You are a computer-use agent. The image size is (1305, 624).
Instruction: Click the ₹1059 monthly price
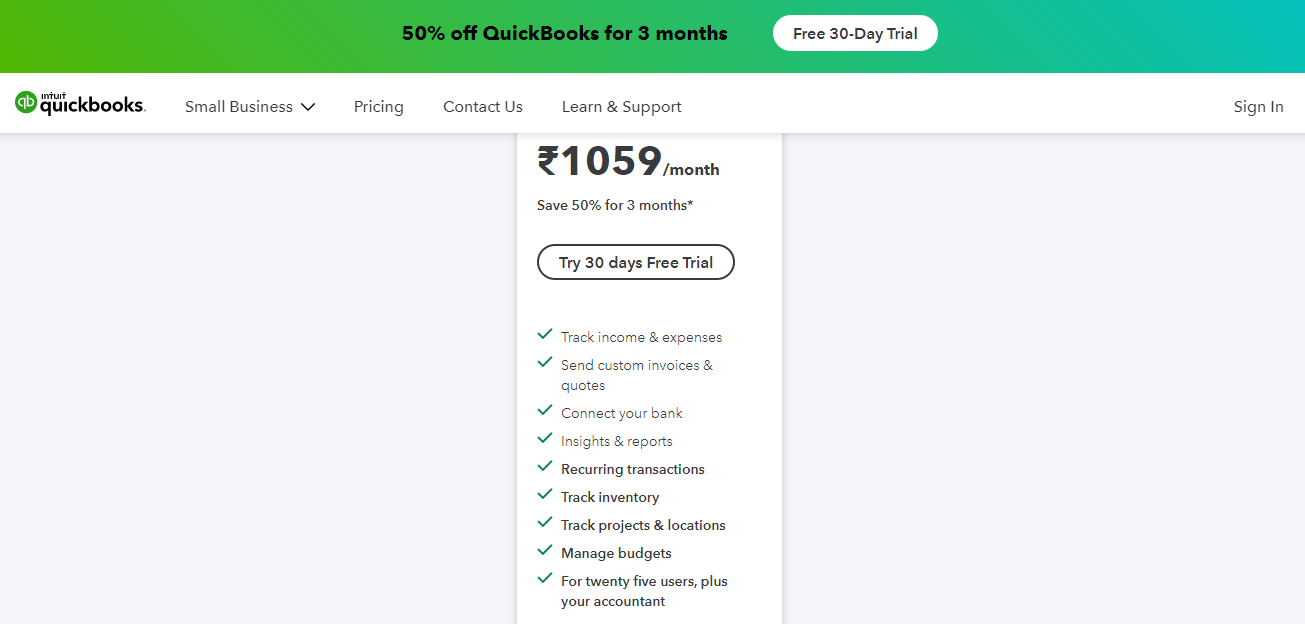pos(597,162)
